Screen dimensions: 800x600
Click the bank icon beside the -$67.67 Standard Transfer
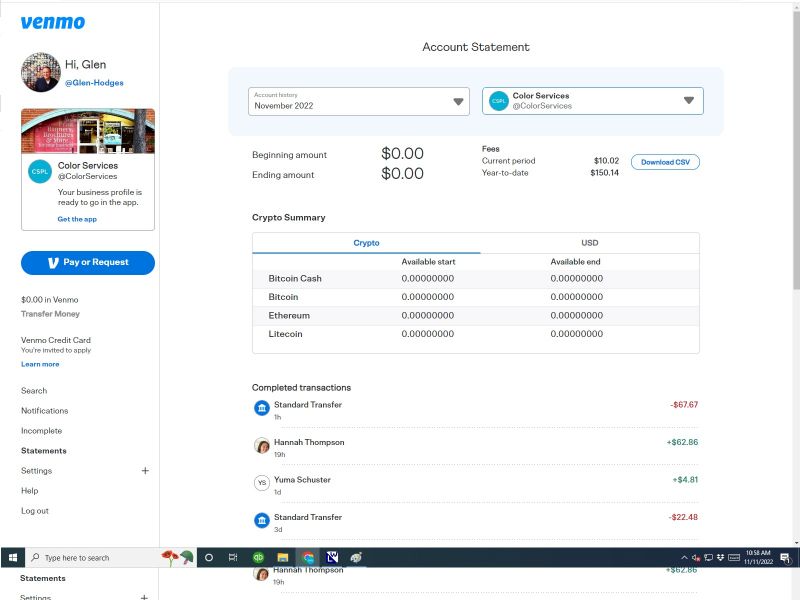pos(262,408)
